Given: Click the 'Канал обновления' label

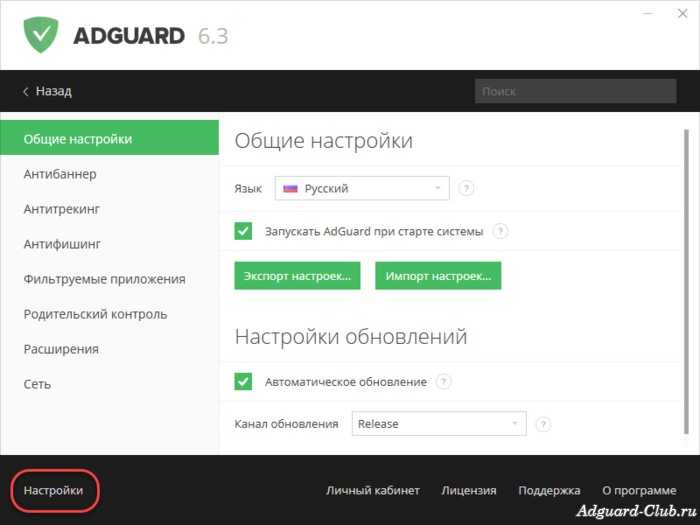Looking at the screenshot, I should pos(286,424).
